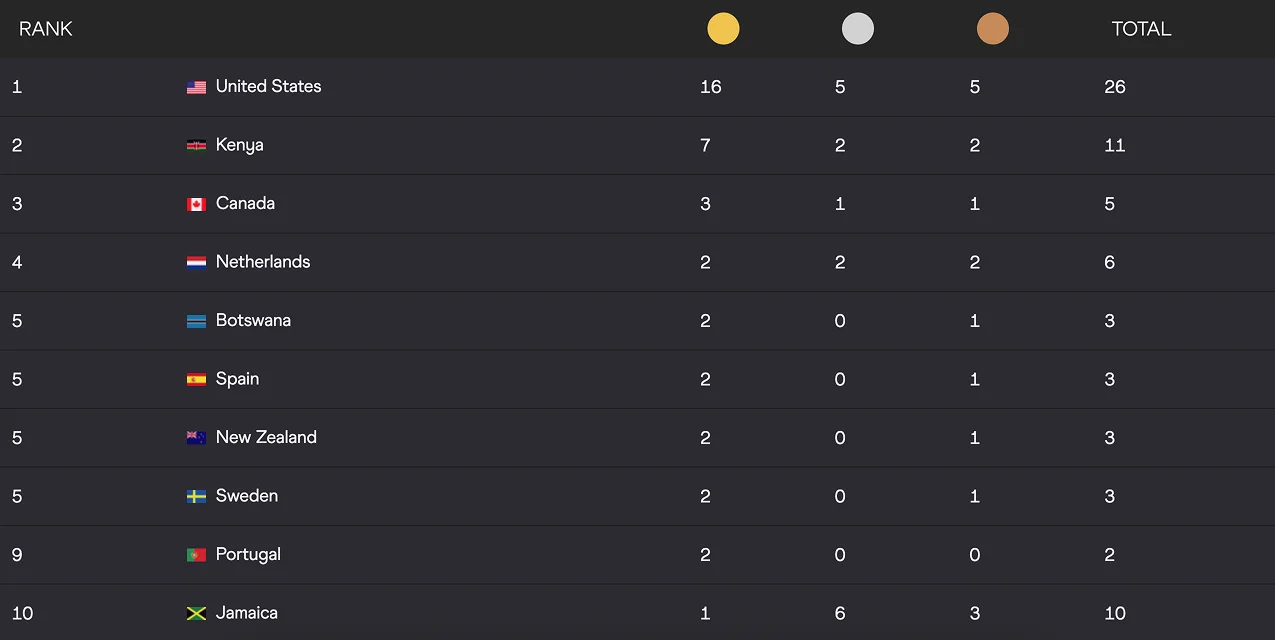Click the Netherlands flag icon
The image size is (1275, 640).
tap(196, 263)
